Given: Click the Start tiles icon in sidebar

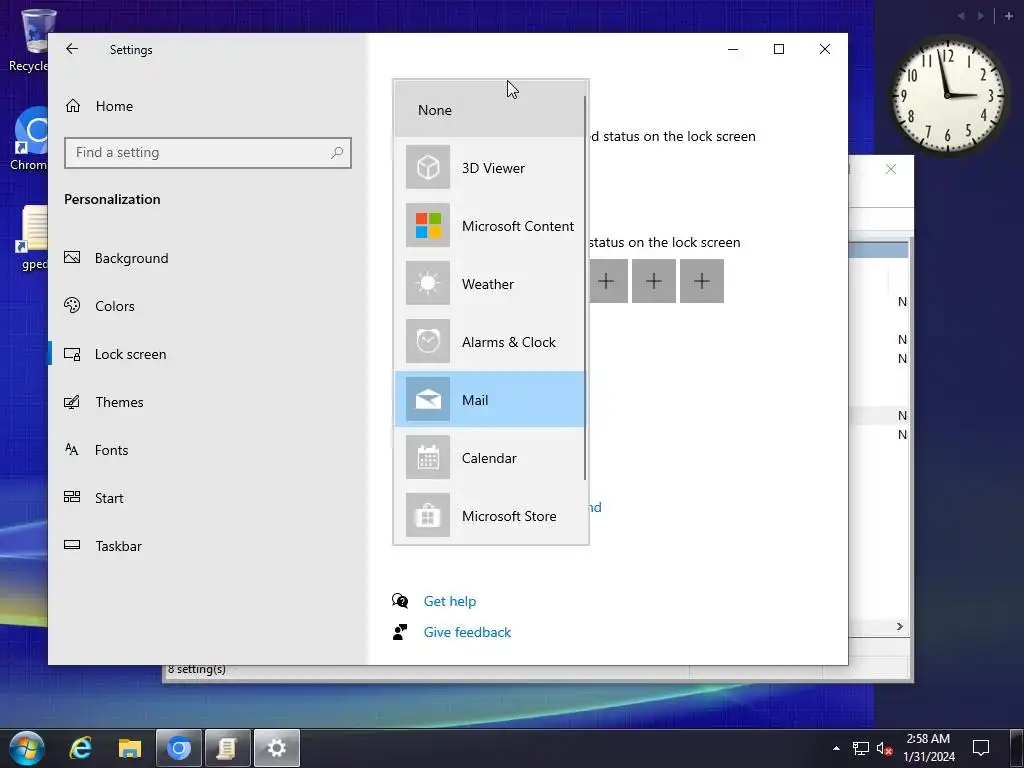Looking at the screenshot, I should click(72, 497).
